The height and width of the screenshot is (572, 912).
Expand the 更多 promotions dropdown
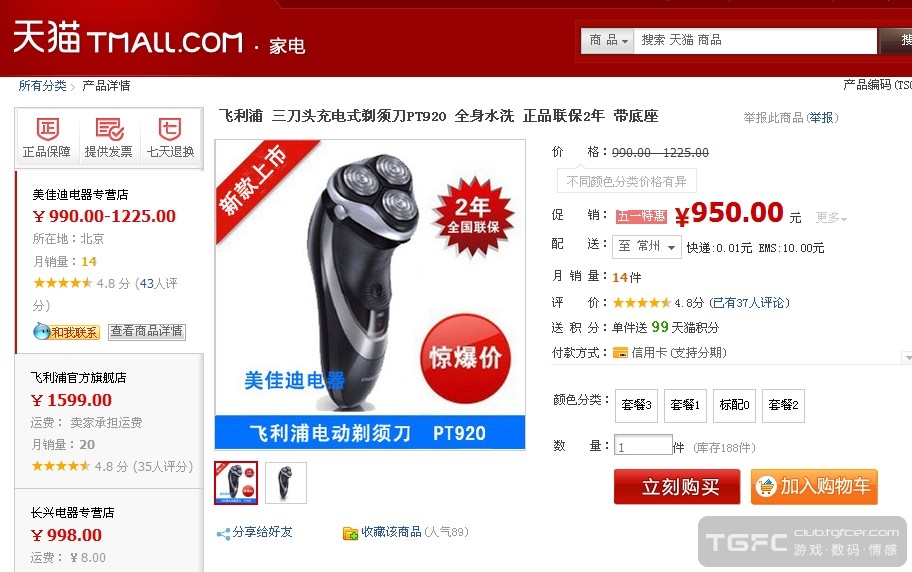coord(831,218)
